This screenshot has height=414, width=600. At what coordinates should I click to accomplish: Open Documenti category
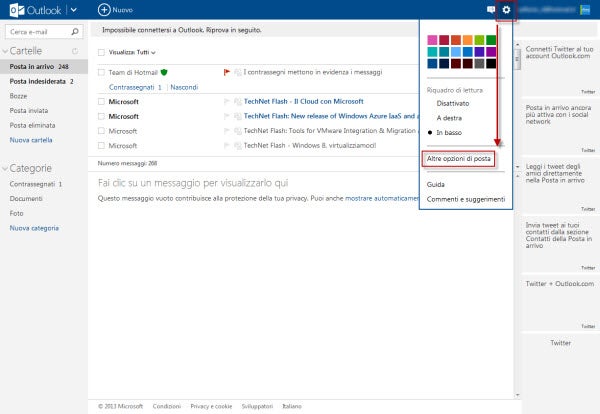[26, 199]
